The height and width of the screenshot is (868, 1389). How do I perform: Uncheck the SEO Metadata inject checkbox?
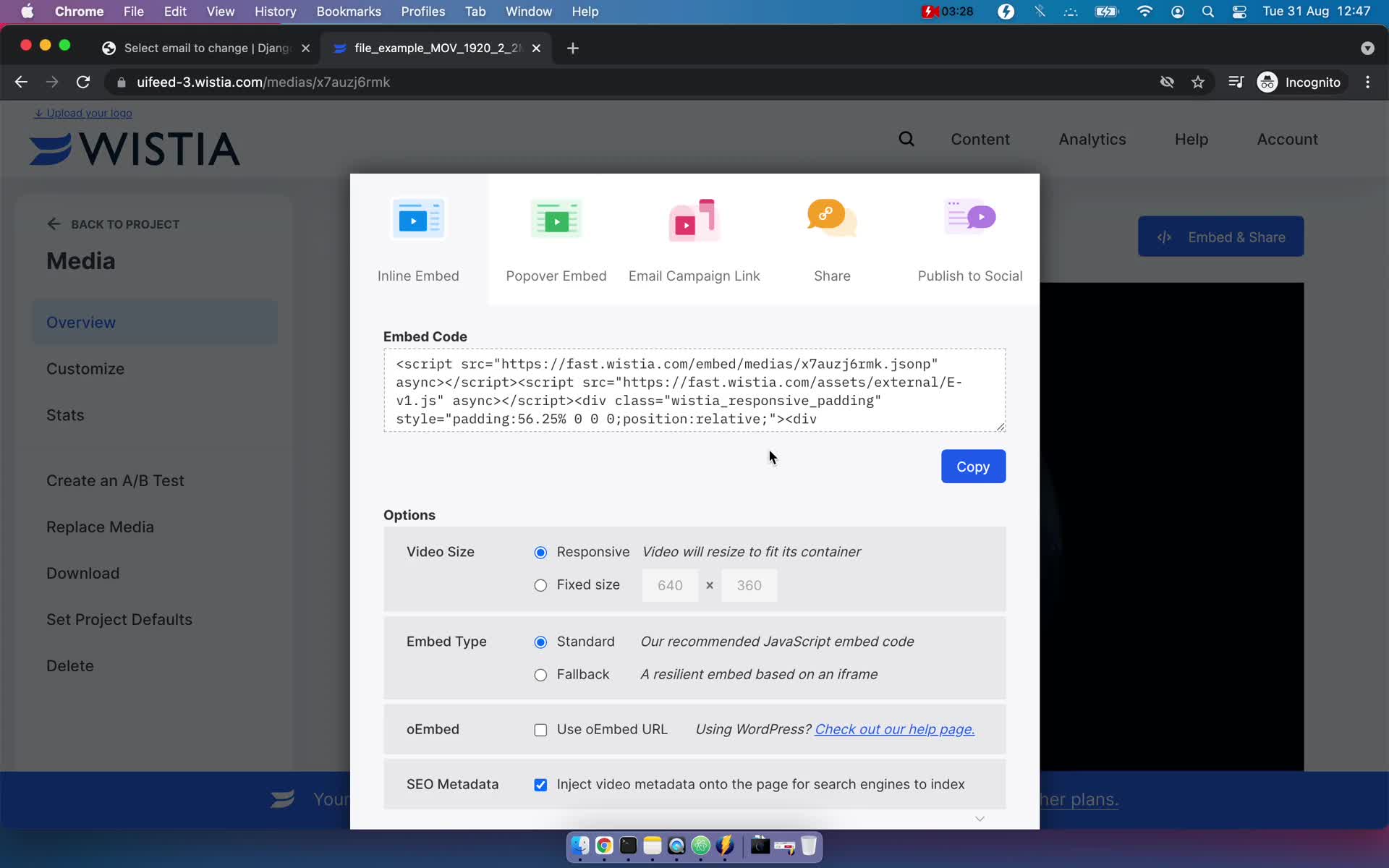tap(540, 785)
